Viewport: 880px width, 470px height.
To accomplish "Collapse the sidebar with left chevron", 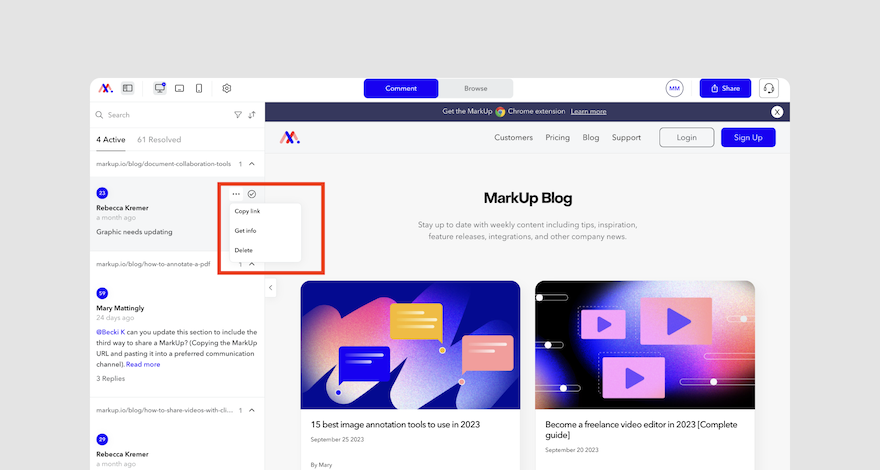I will [x=271, y=288].
